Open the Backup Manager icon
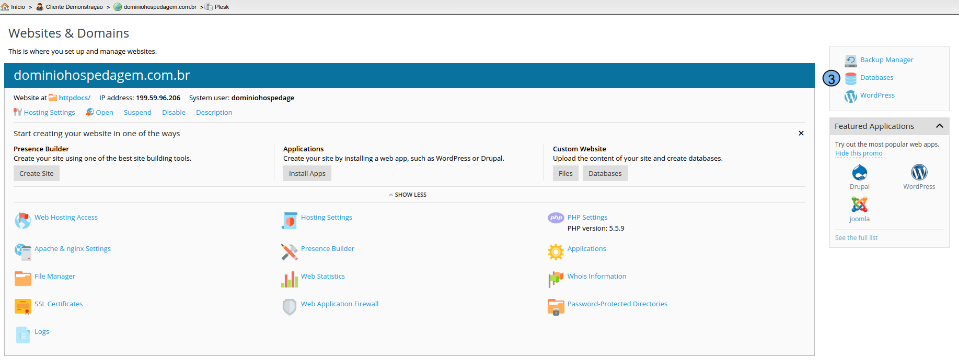The image size is (961, 362). (851, 60)
